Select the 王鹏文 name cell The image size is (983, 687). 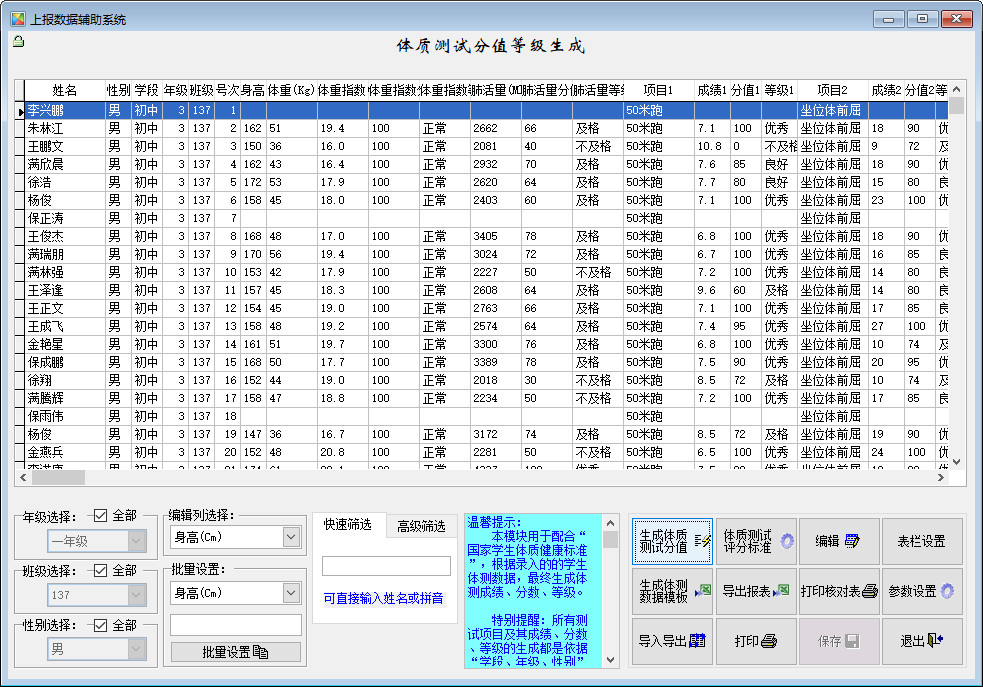point(65,147)
